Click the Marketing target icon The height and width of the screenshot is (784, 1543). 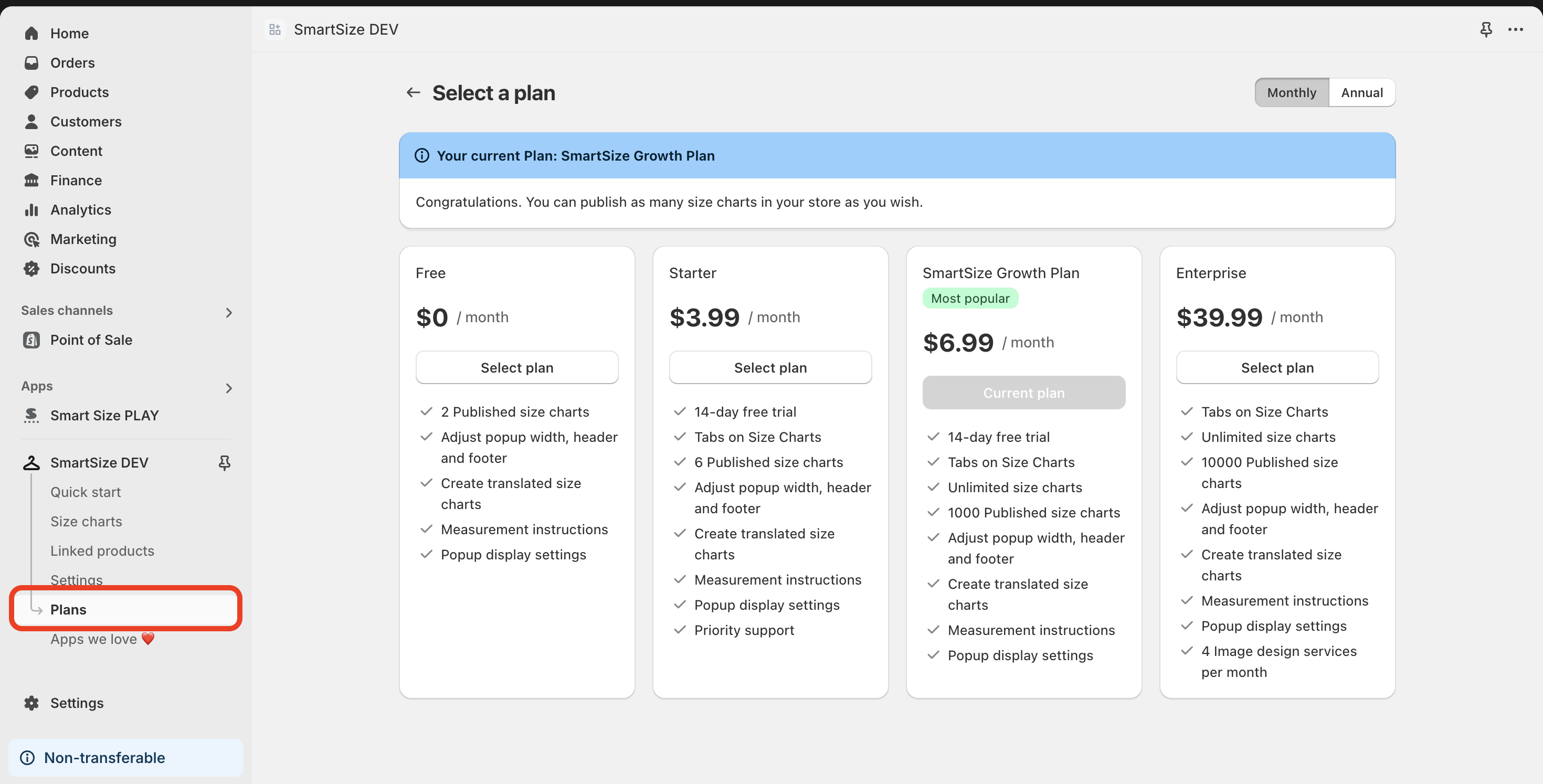pyautogui.click(x=31, y=239)
